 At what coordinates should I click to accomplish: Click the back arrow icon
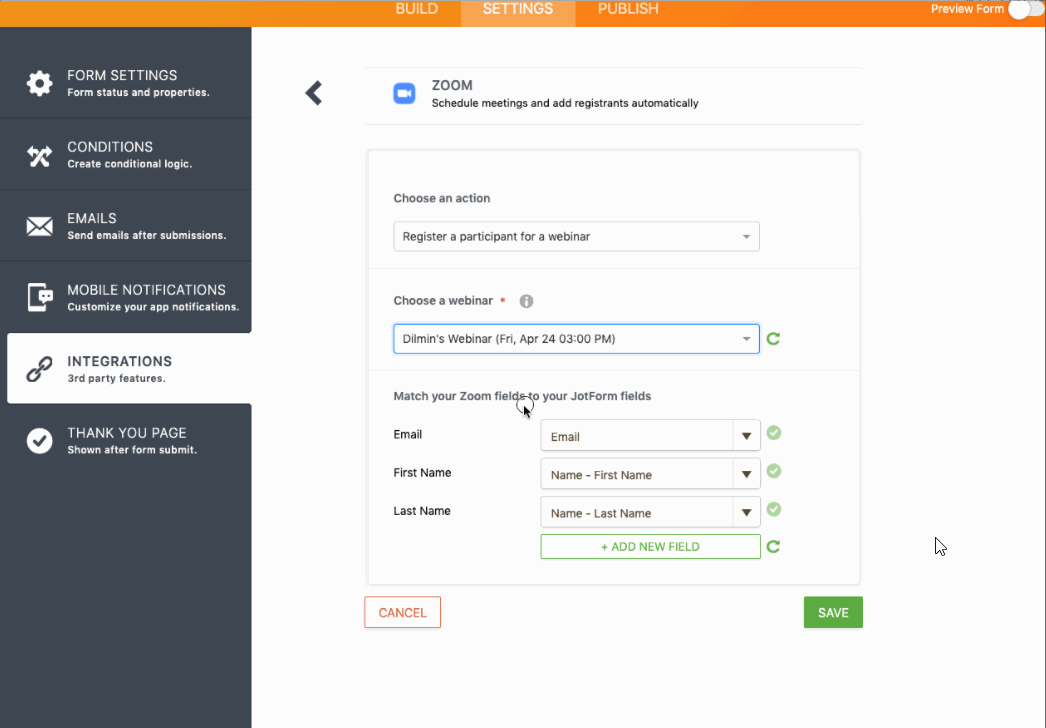(x=314, y=93)
